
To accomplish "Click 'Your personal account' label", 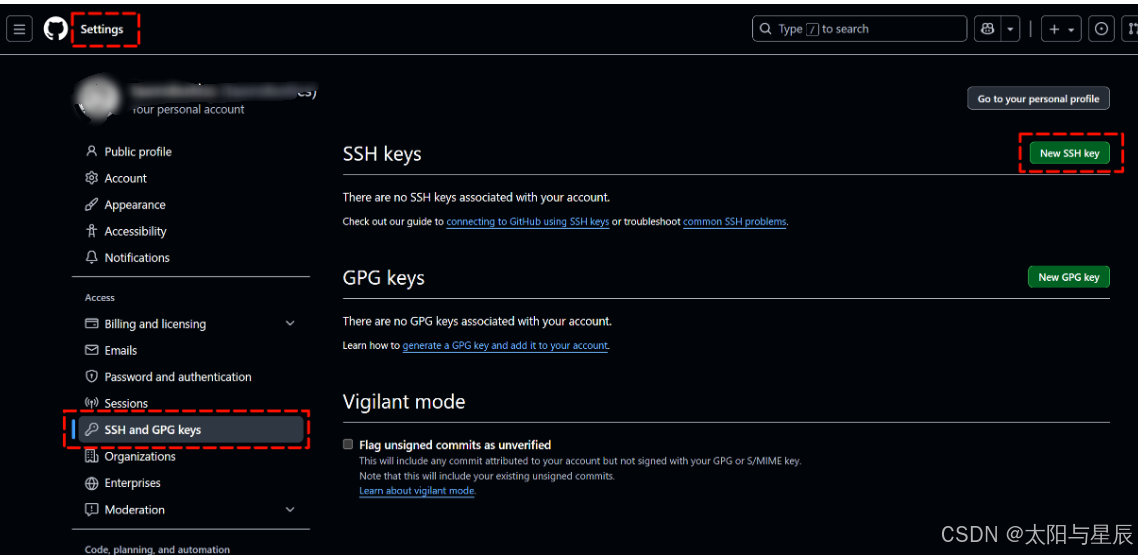I will point(188,110).
